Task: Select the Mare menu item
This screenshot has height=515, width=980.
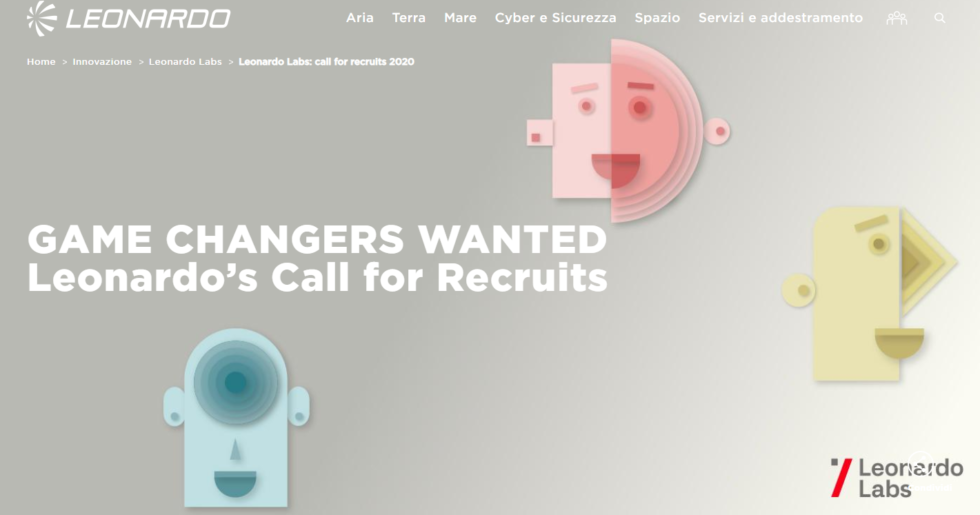Action: coord(460,18)
